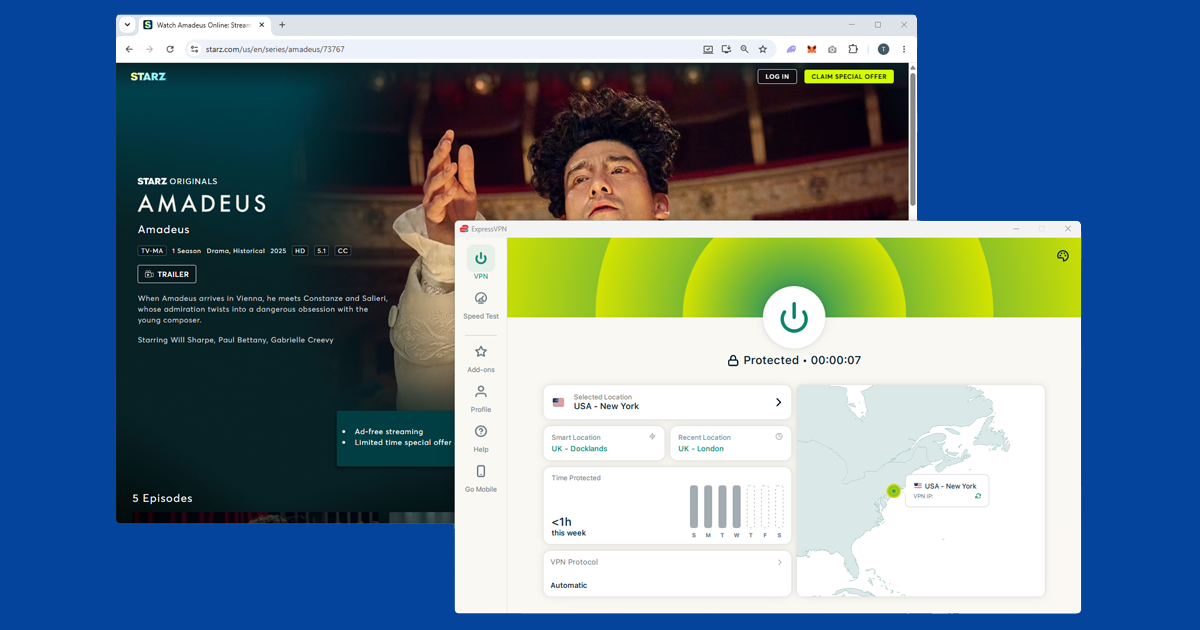Open Chrome tab search dropdown arrow
Image resolution: width=1200 pixels, height=630 pixels.
tap(127, 24)
